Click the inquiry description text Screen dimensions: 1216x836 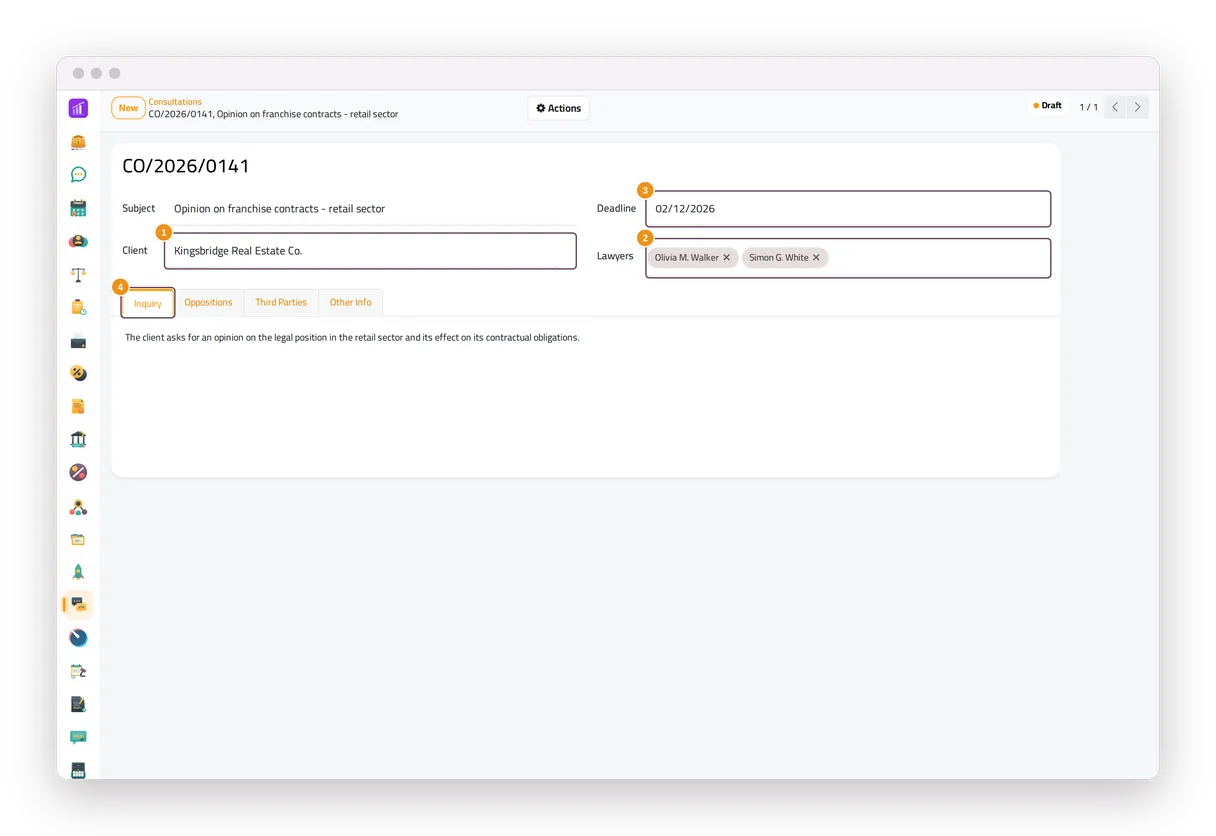(x=352, y=338)
